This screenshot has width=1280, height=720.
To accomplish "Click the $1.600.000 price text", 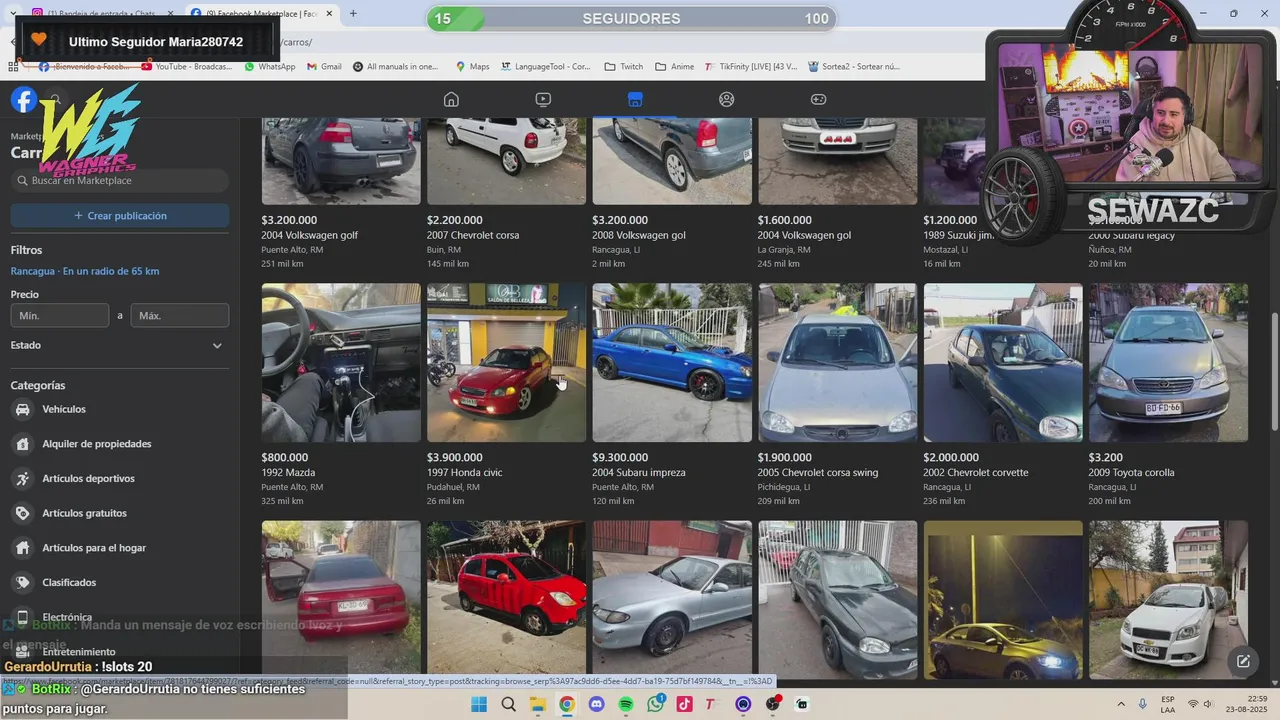I will (x=785, y=220).
